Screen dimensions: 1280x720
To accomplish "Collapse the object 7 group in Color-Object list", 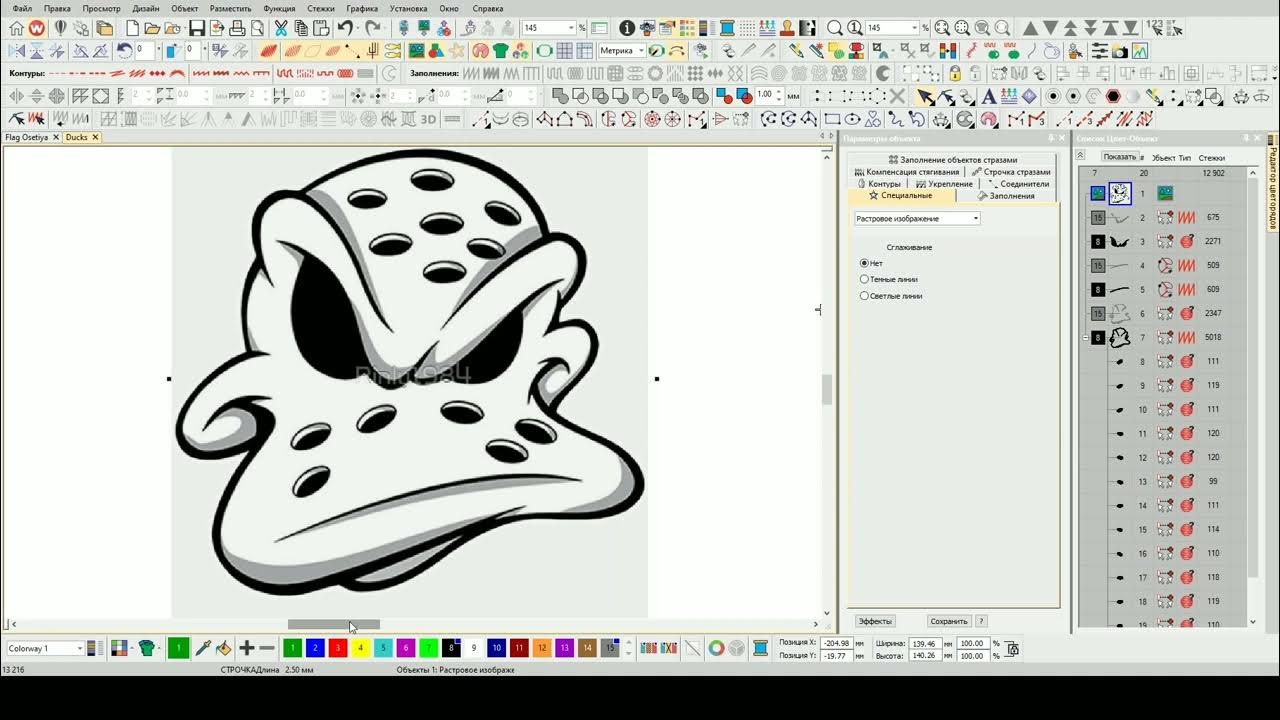I will pyautogui.click(x=1086, y=338).
